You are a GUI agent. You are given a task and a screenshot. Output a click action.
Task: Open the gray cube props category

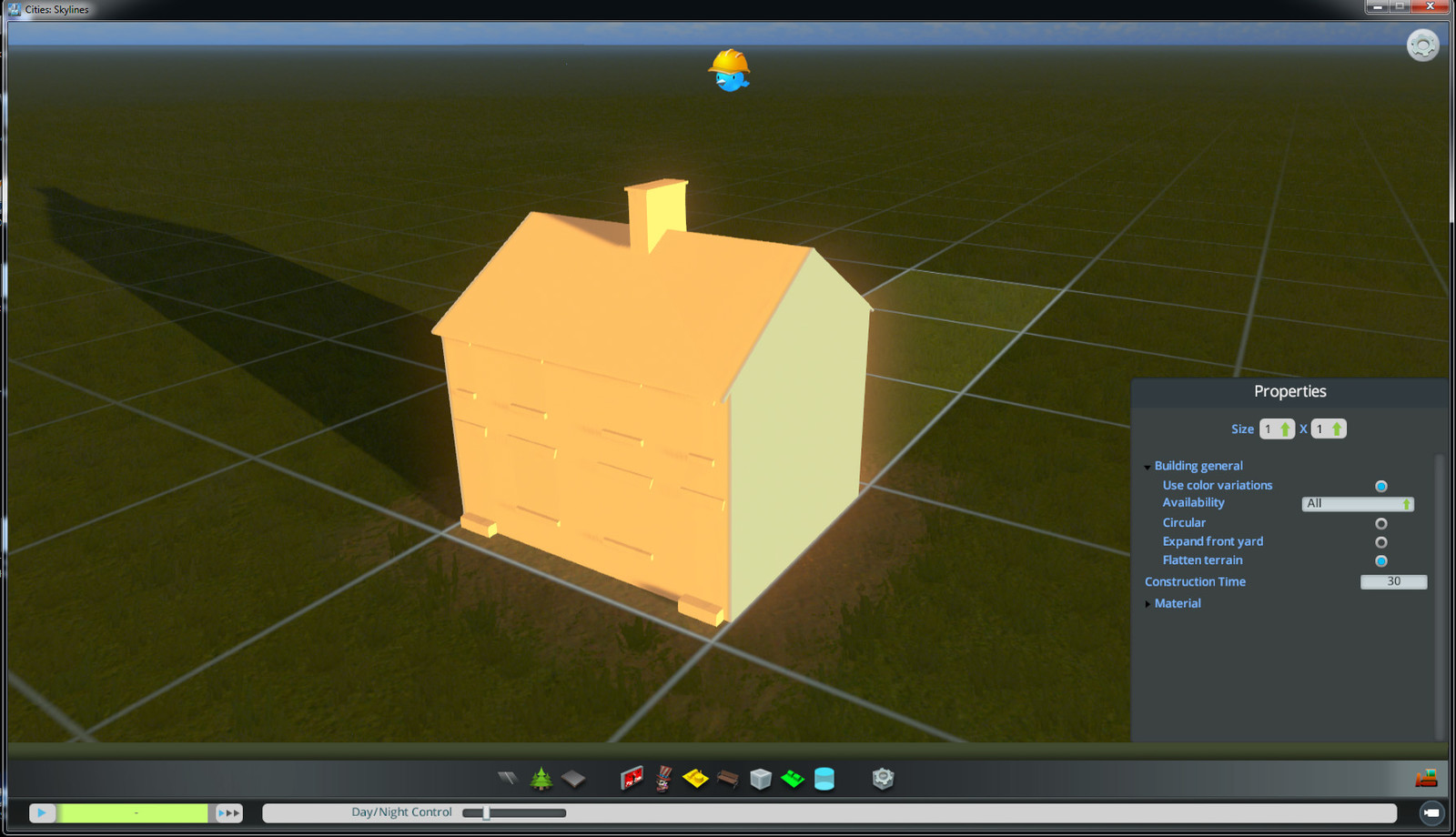(761, 779)
